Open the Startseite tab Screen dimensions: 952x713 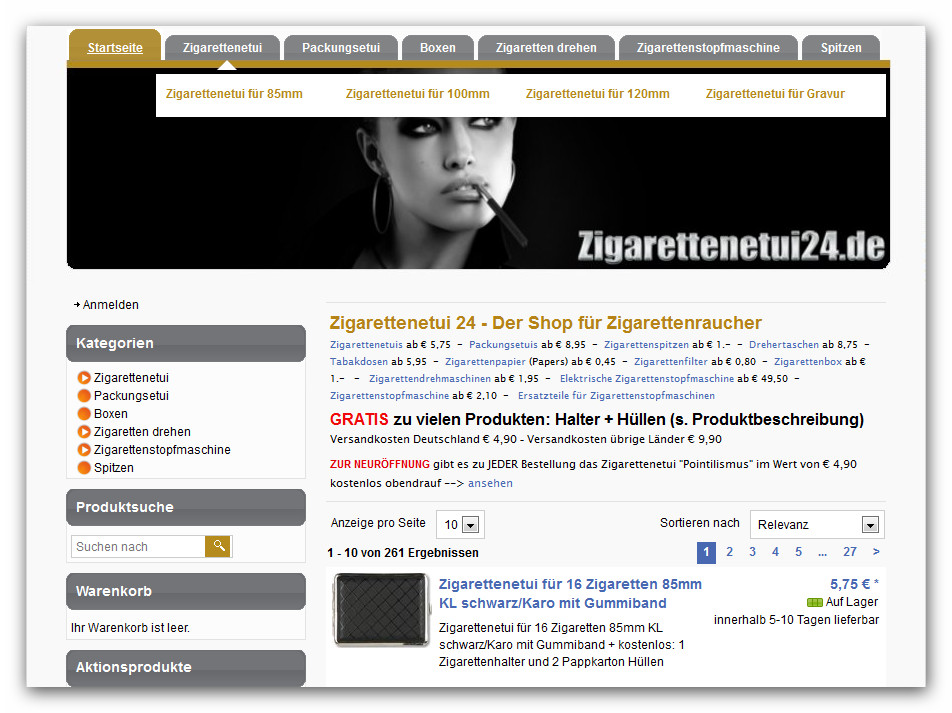point(115,47)
